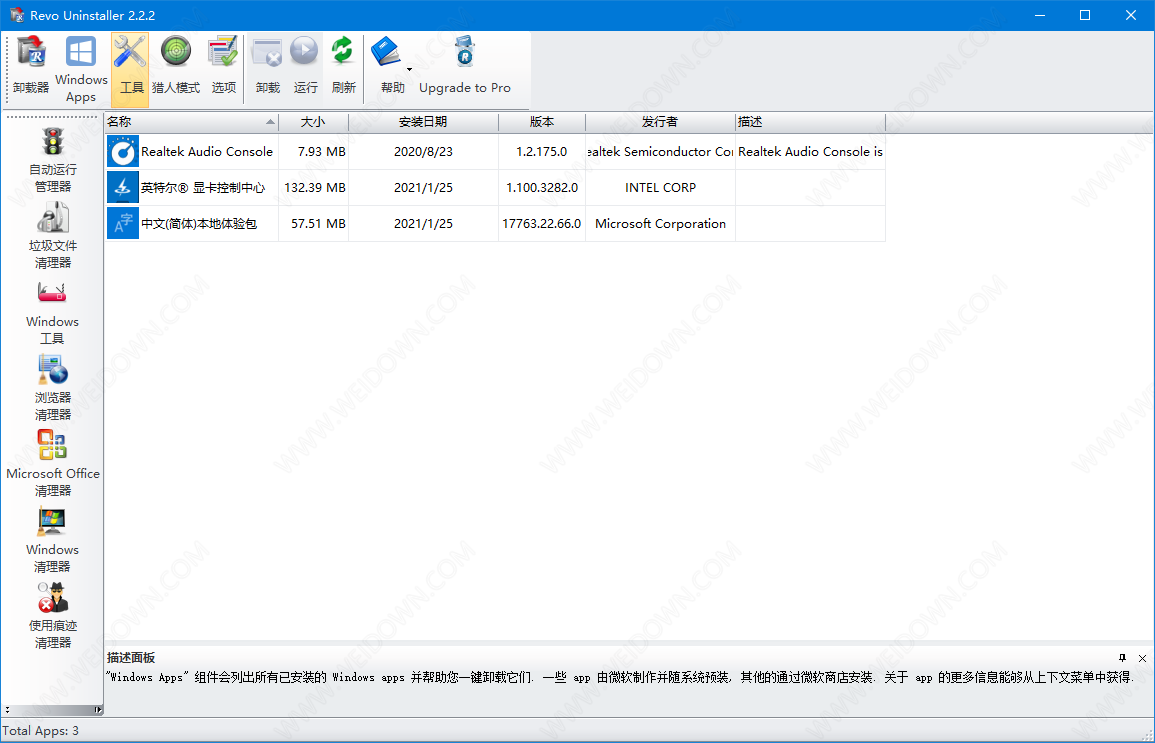Open 垃圾文件清理器 junk files cleaner
This screenshot has height=743, width=1155.
[x=52, y=236]
